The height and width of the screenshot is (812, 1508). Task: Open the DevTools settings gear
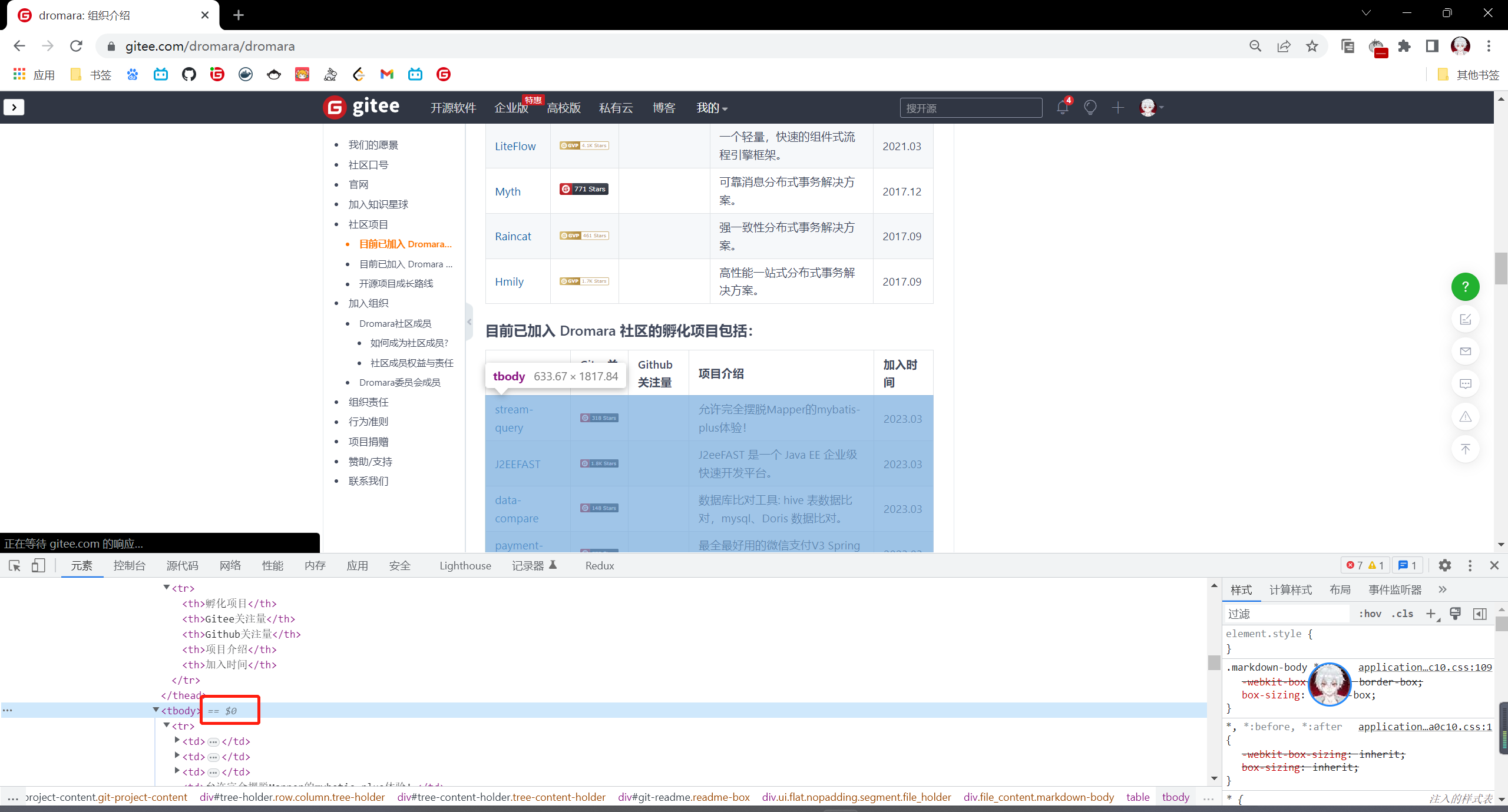(1444, 565)
